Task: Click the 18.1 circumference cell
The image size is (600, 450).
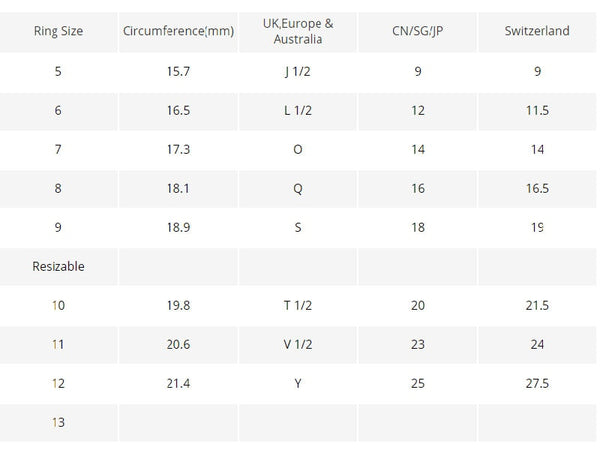Action: click(x=178, y=189)
